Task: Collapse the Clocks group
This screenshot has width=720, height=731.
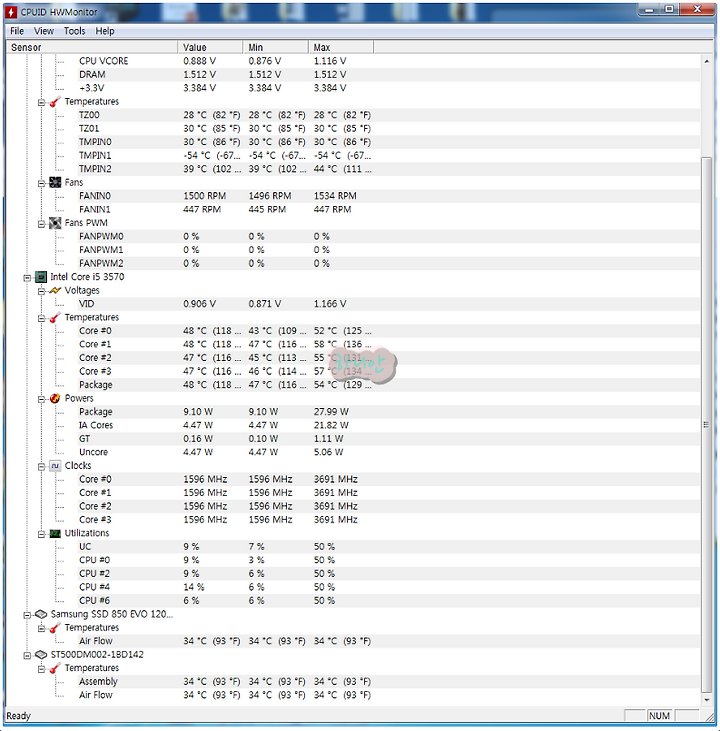Action: pyautogui.click(x=42, y=467)
